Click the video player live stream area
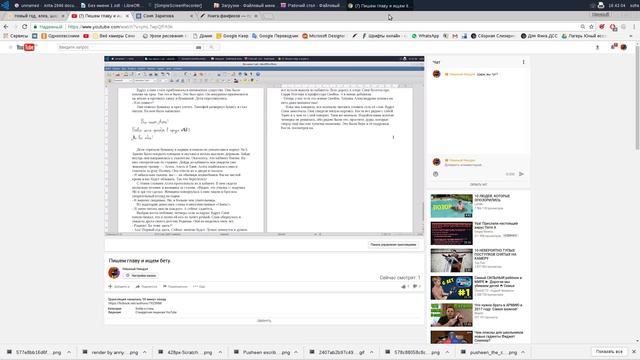This screenshot has width=640, height=360. (x=264, y=146)
